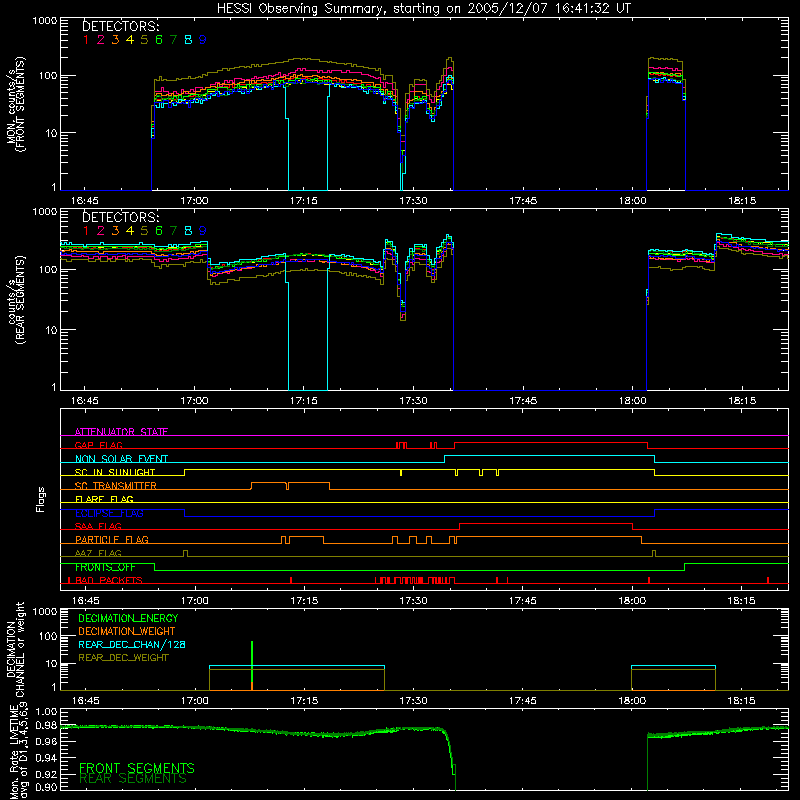Click the SC_TRANSMITTER flag label
Screen dimensions: 800x800
click(116, 486)
